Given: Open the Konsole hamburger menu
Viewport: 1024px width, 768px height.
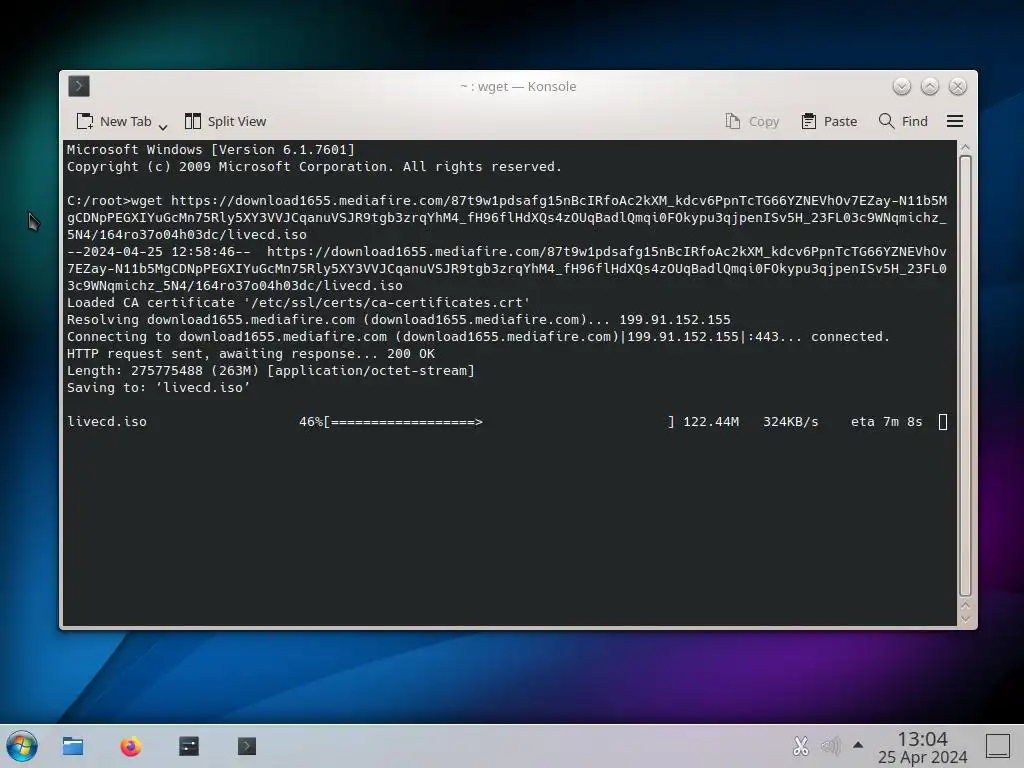Looking at the screenshot, I should [x=955, y=121].
